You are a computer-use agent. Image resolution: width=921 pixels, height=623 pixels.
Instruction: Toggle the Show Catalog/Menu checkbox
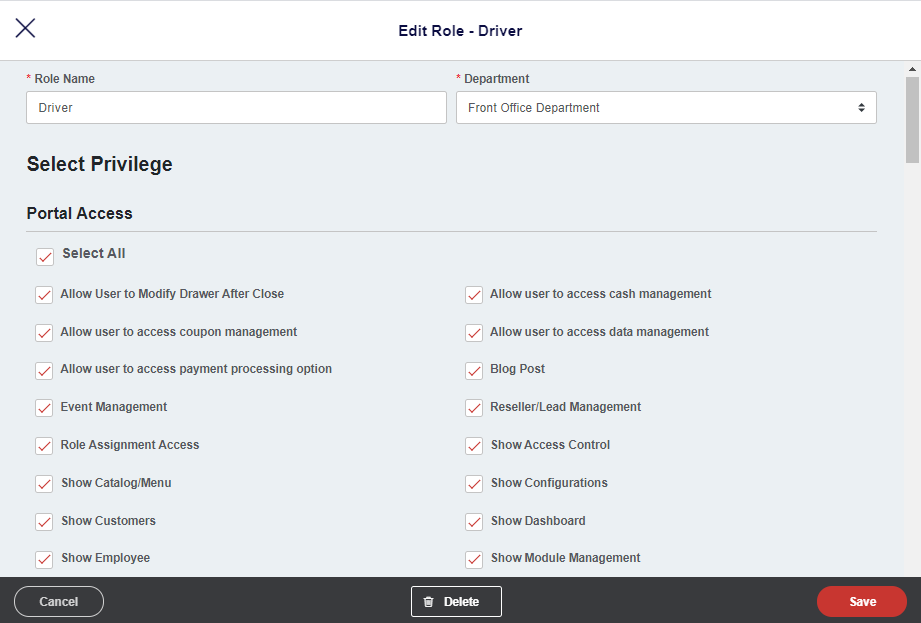point(44,484)
